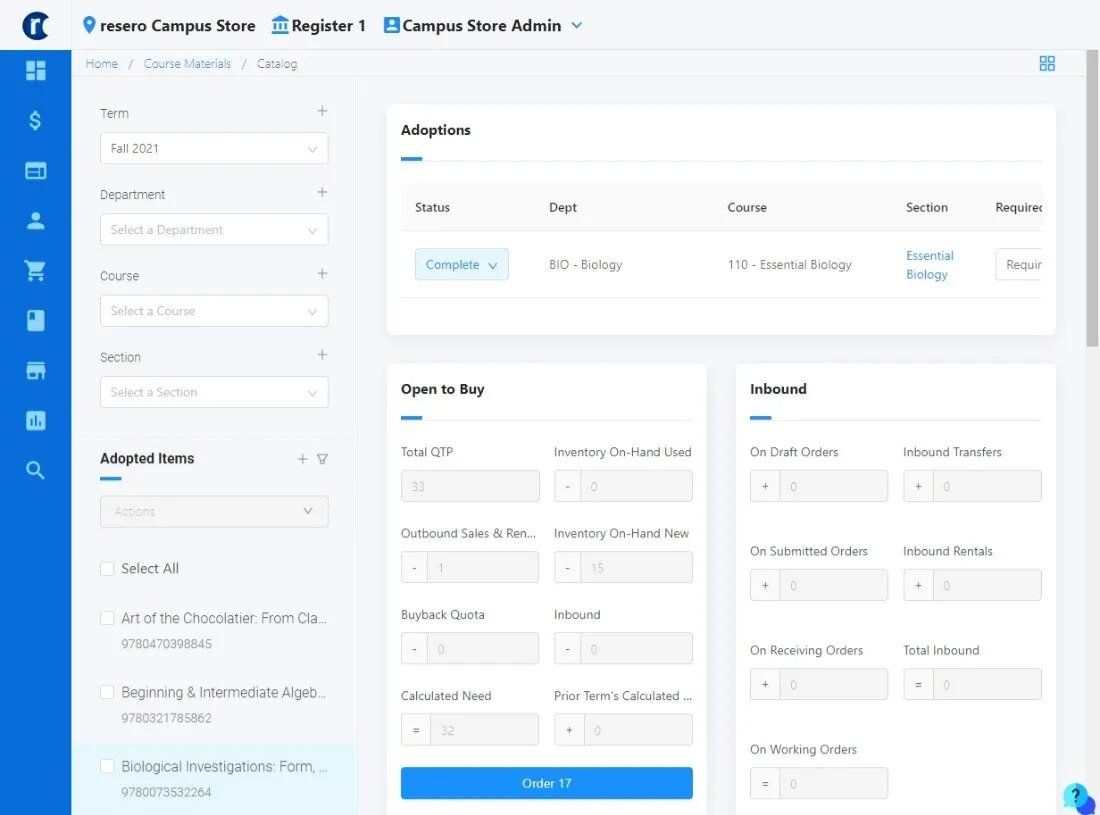Open the Fall 2021 term dropdown
This screenshot has width=1100, height=815.
pos(214,147)
